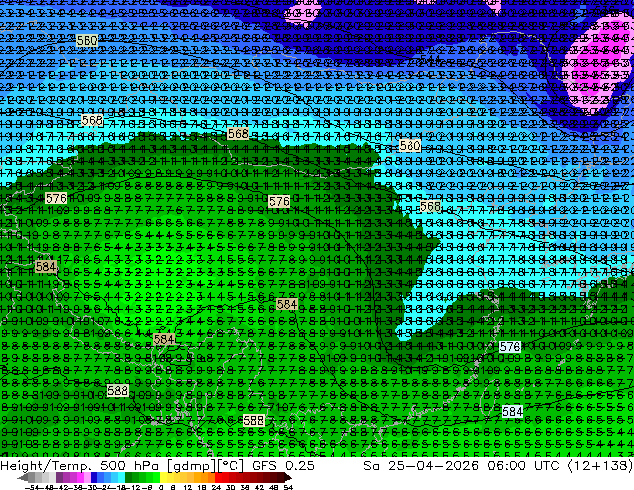The height and width of the screenshot is (490, 634).
Task: Select the cyan segment of the colorbar
Action: click(121, 478)
